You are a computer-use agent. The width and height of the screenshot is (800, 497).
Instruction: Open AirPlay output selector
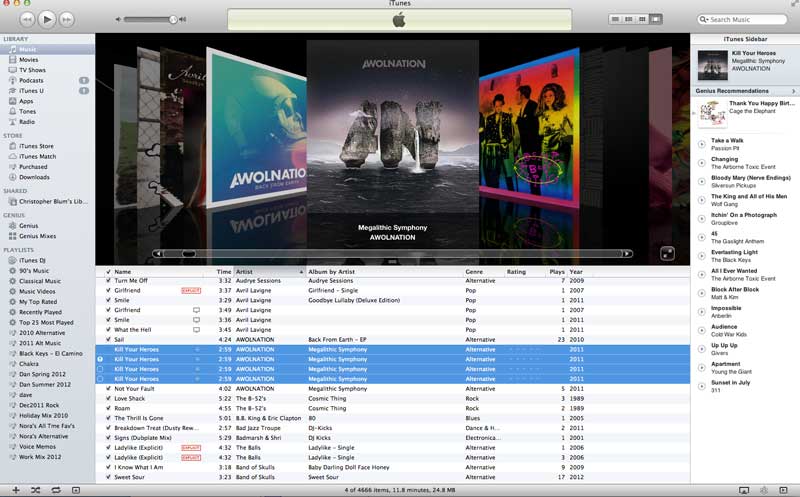(744, 490)
